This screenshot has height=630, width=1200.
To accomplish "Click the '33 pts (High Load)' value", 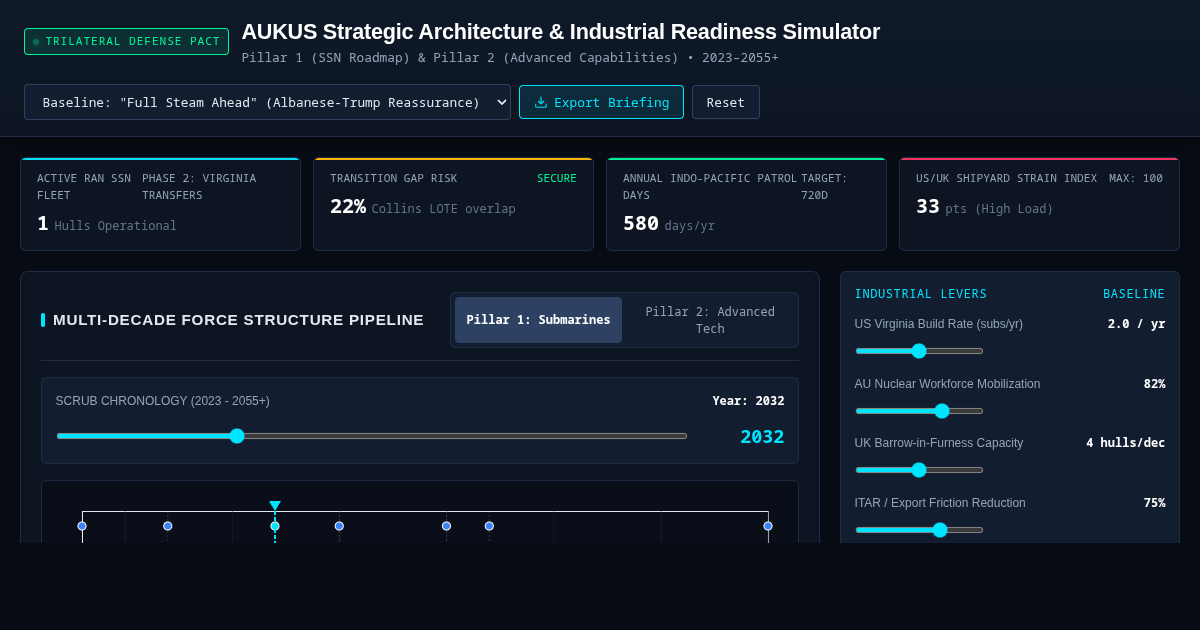I will 985,206.
